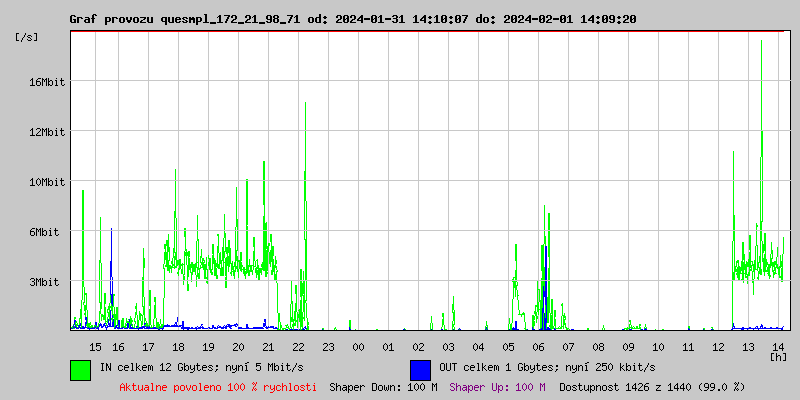
Task: Click the green IN legend color square
Action: pos(80,369)
